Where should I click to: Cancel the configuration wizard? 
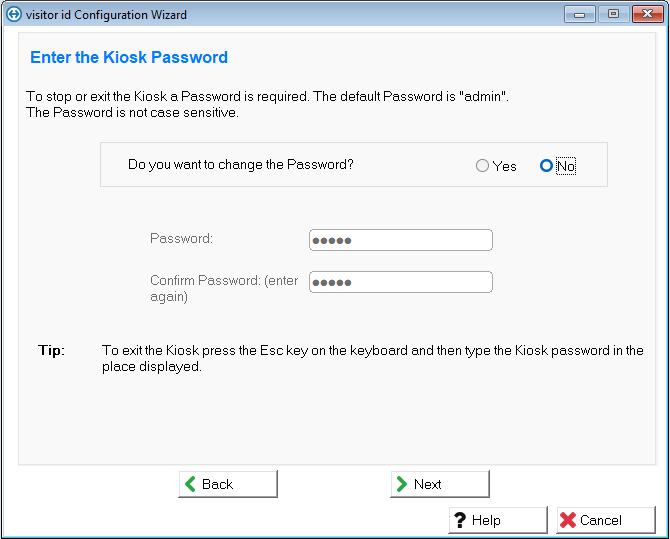[606, 520]
